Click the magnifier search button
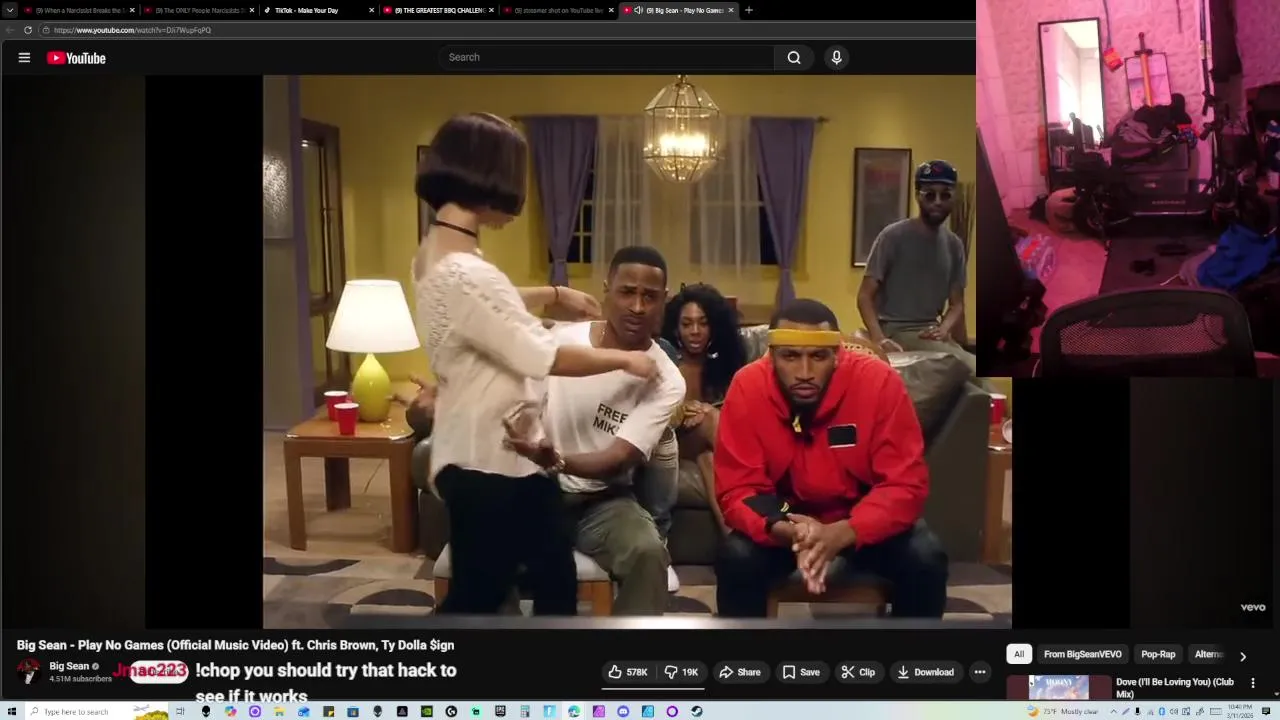Screen dimensions: 1280x720 [x=794, y=57]
